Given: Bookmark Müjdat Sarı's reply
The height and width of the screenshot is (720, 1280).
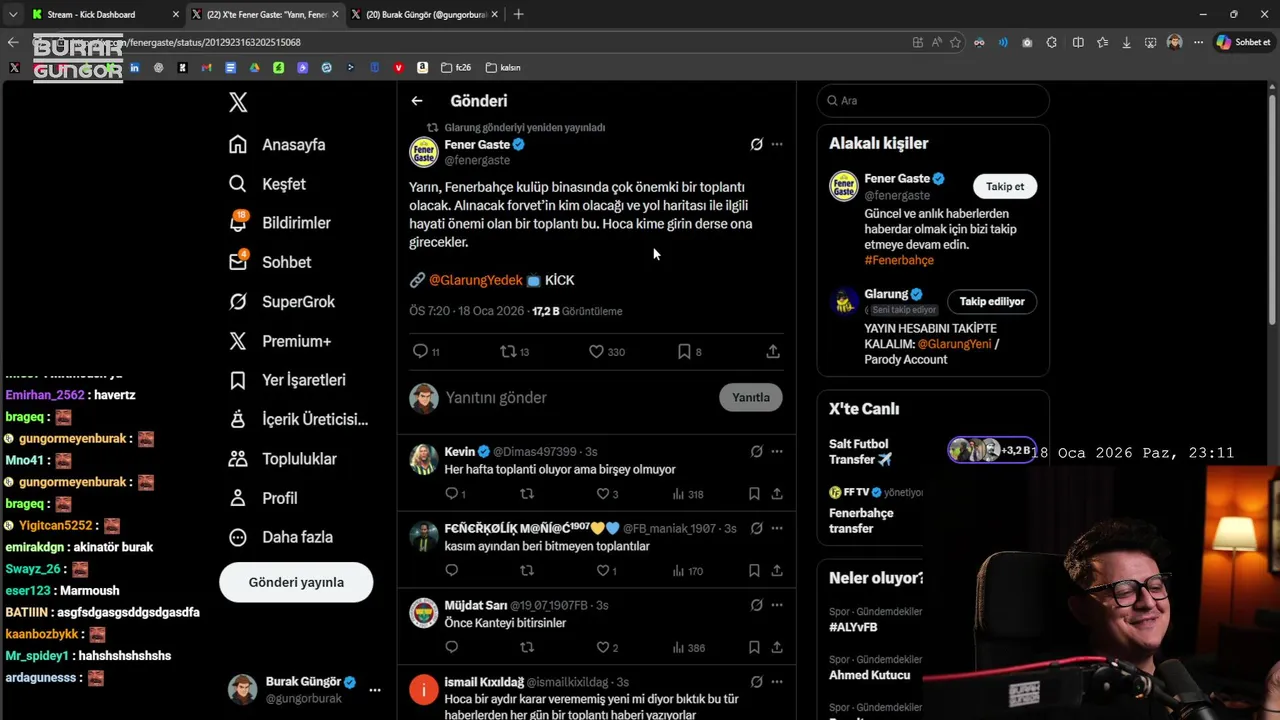Looking at the screenshot, I should [x=754, y=648].
